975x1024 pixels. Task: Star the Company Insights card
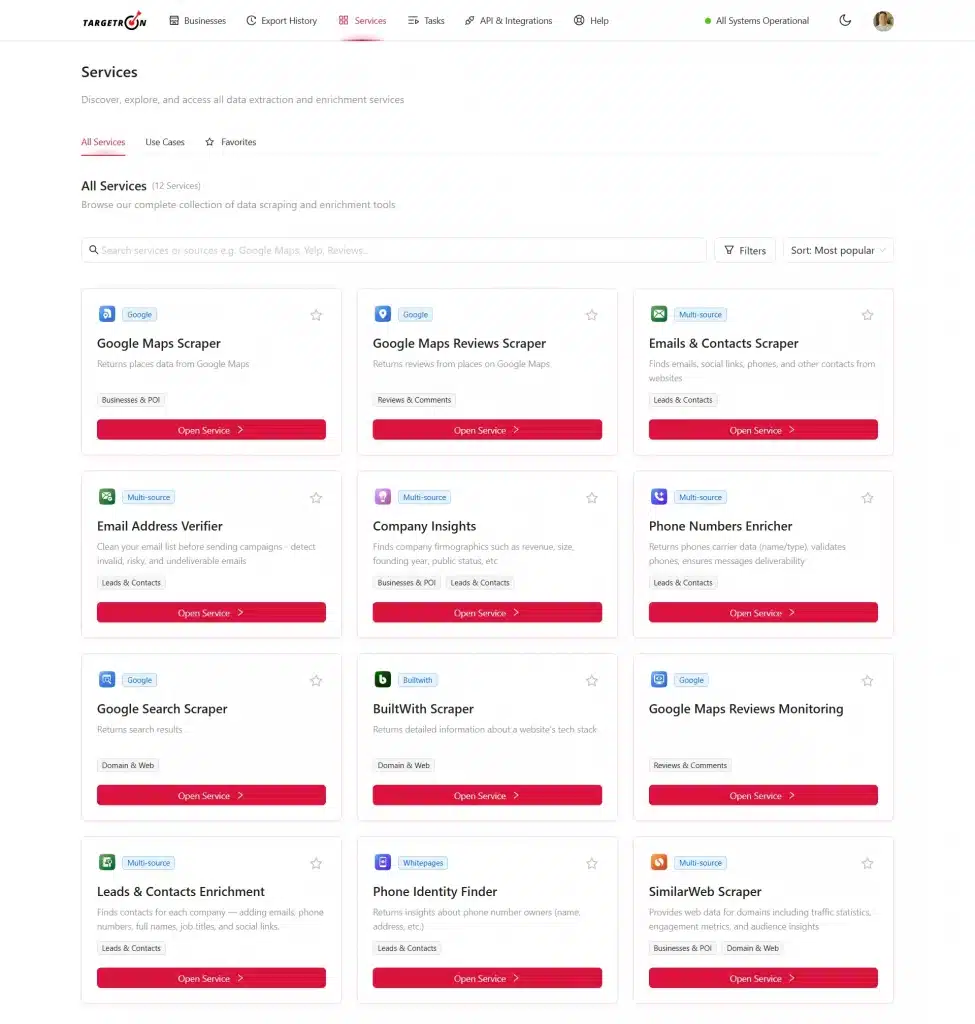tap(592, 498)
